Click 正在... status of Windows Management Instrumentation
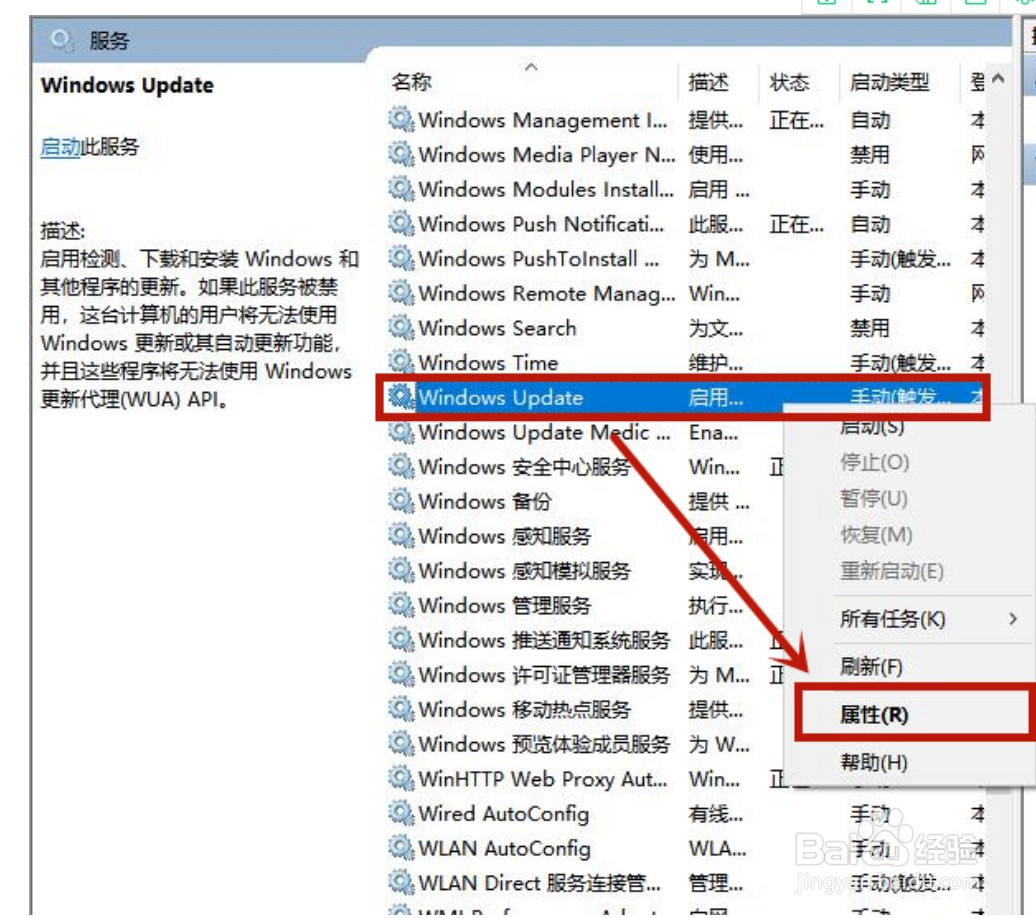 coord(796,120)
